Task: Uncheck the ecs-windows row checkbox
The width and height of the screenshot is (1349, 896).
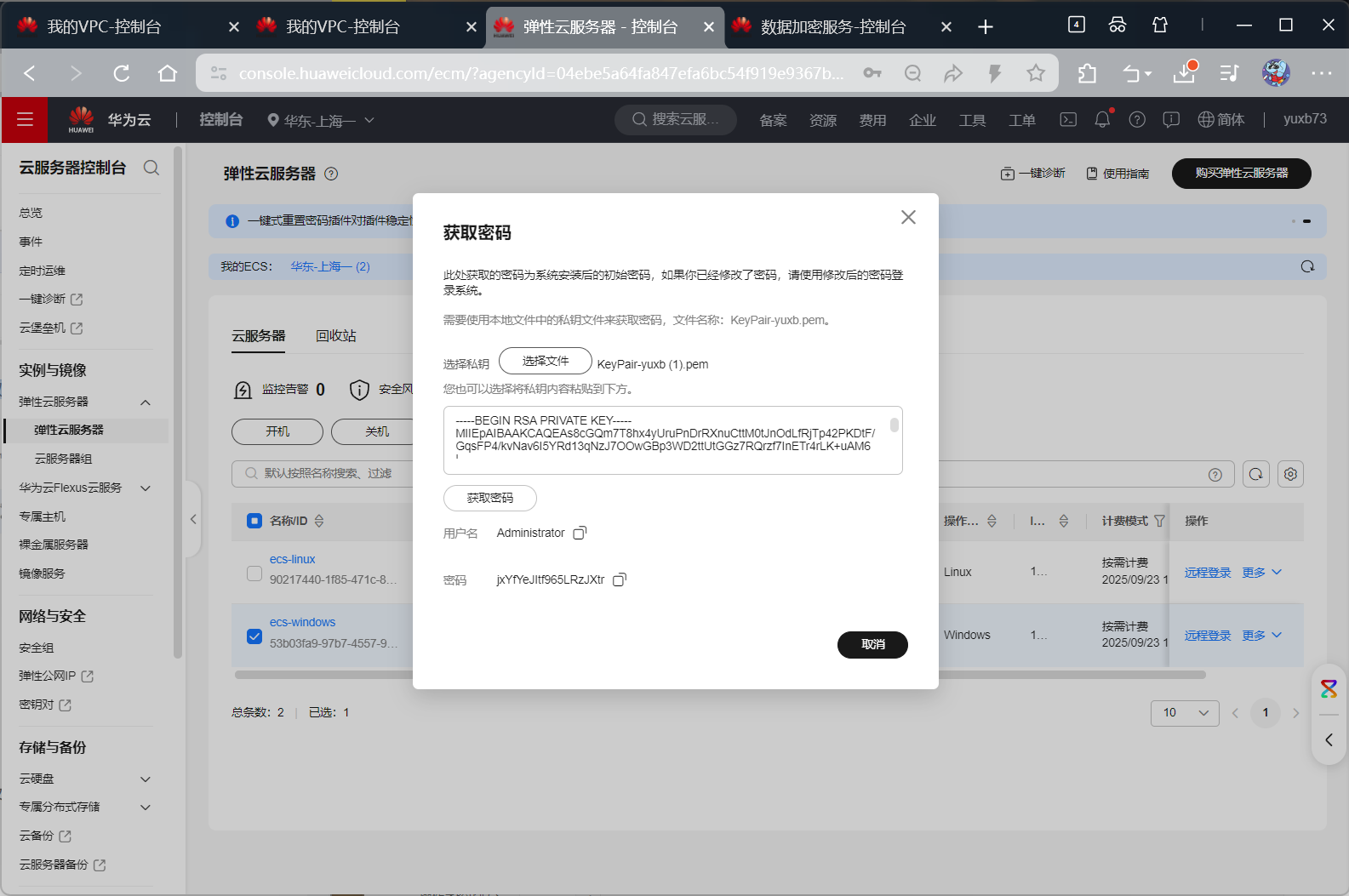Action: pyautogui.click(x=254, y=636)
